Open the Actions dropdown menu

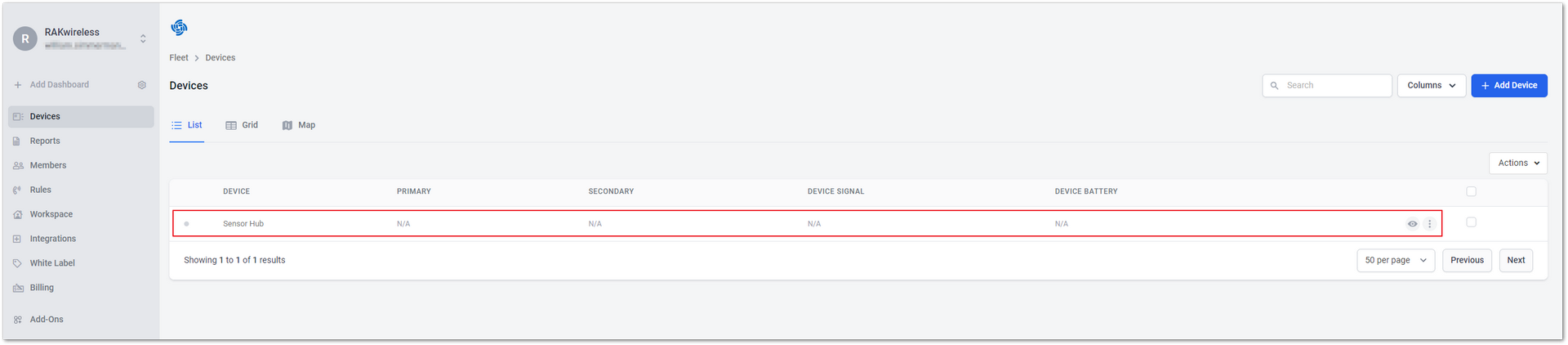(x=1518, y=164)
